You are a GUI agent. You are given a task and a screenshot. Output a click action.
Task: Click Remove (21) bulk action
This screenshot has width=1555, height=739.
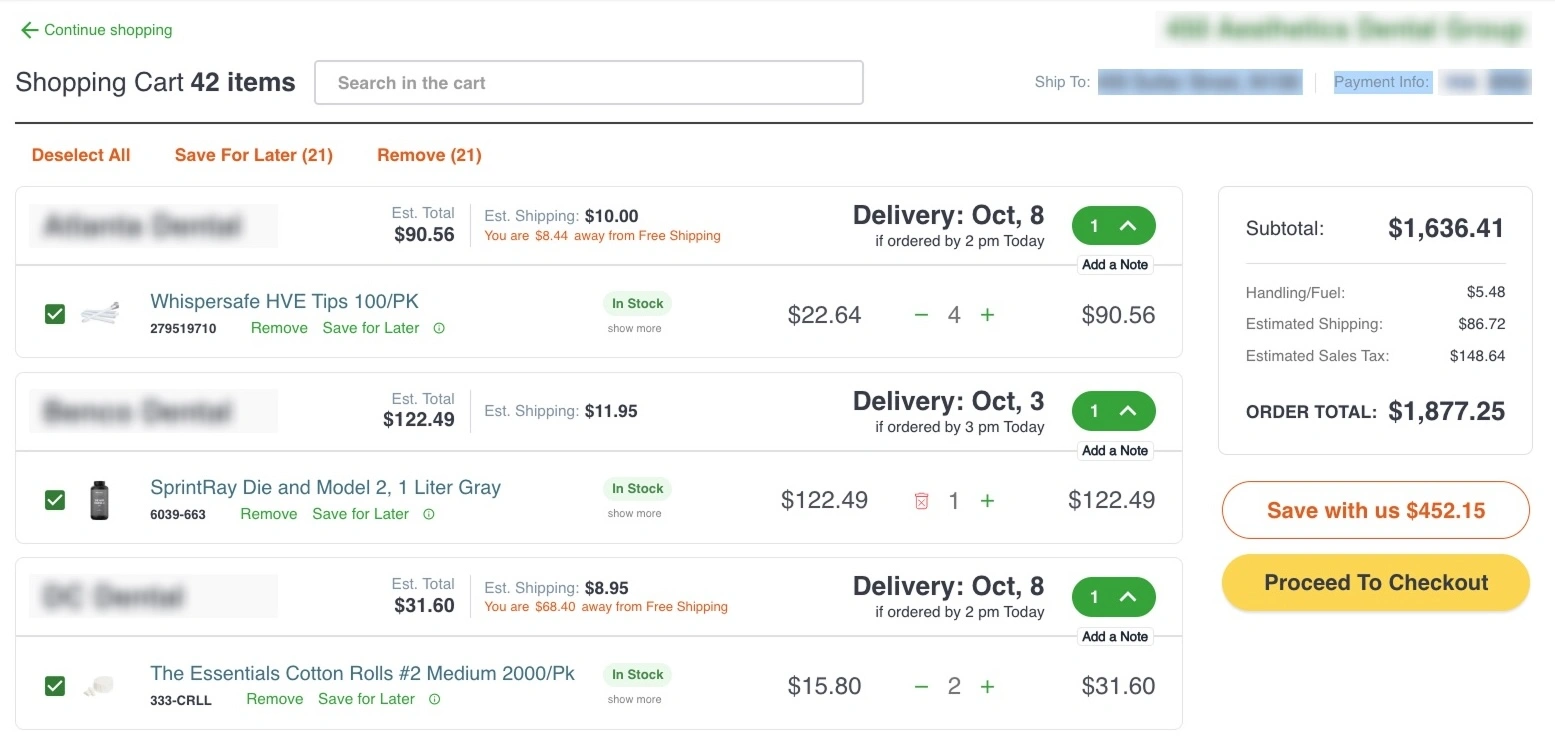[429, 155]
